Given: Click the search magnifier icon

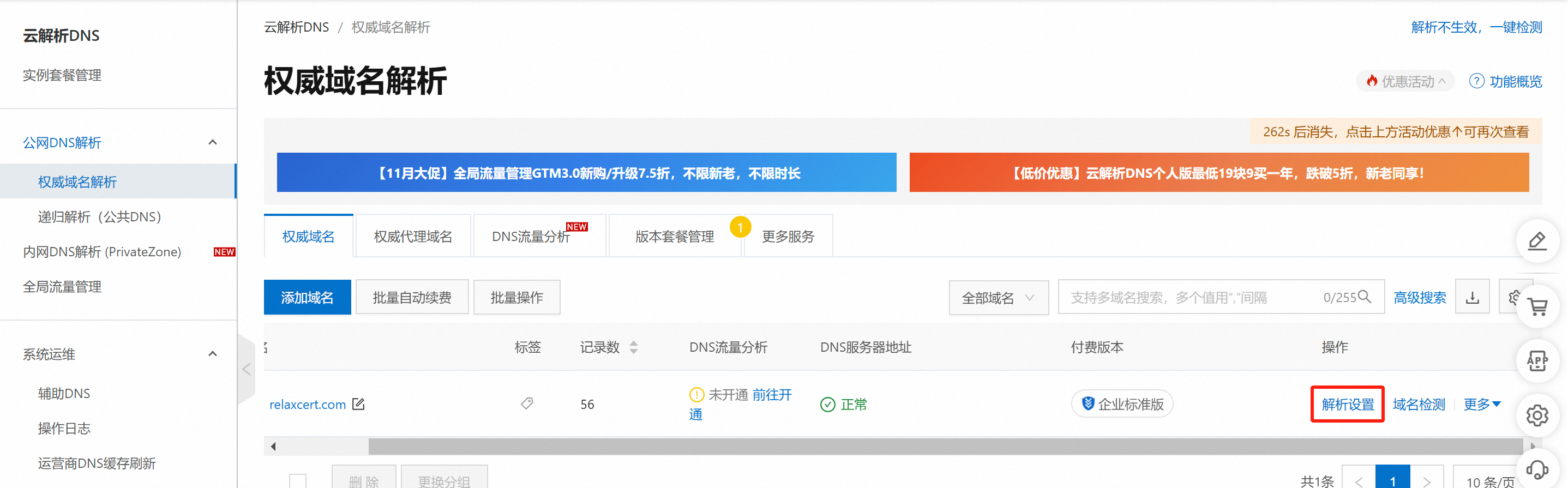Looking at the screenshot, I should pos(1365,297).
